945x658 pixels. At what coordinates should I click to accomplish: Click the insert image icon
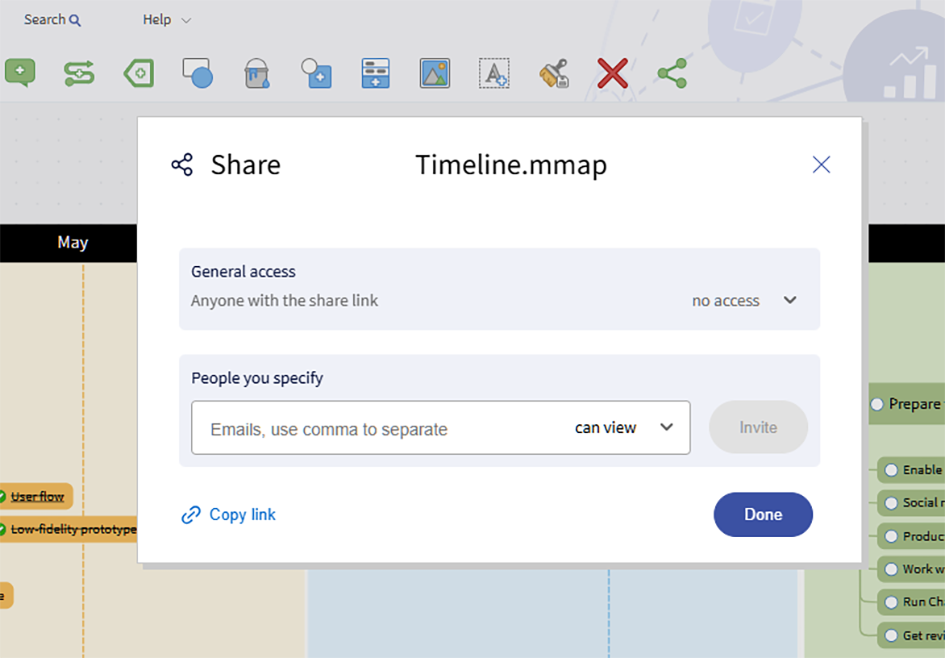click(x=435, y=73)
